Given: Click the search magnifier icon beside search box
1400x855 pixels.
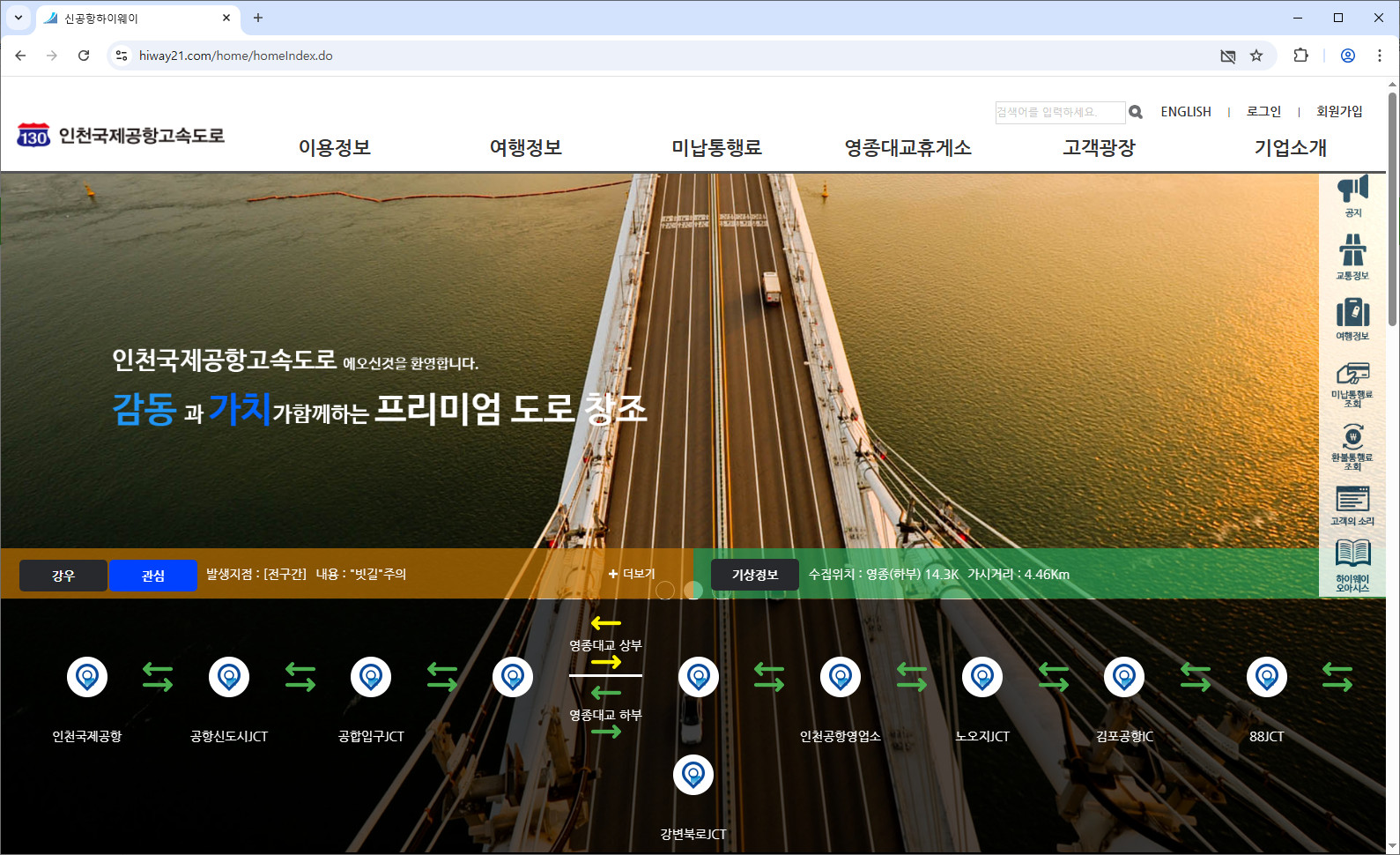Looking at the screenshot, I should pos(1136,112).
